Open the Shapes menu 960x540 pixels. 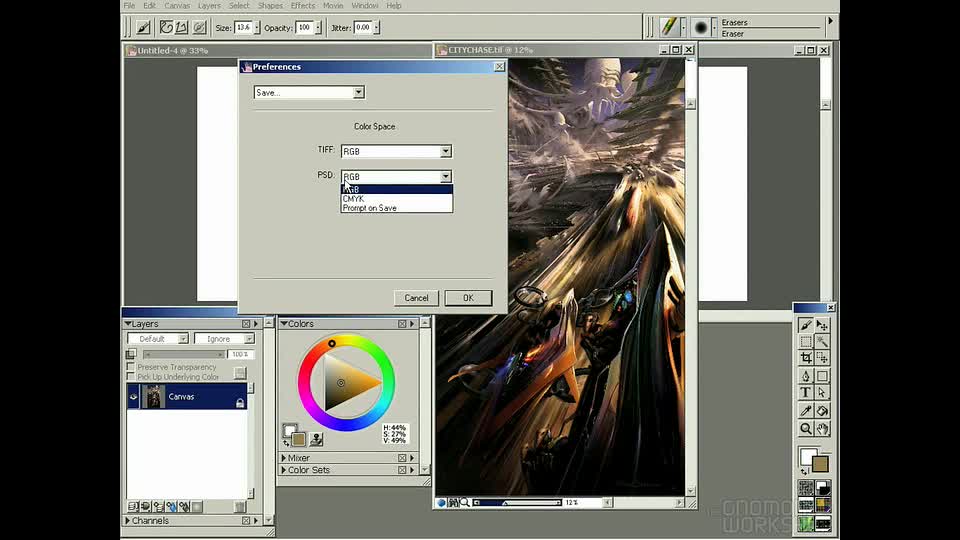(x=270, y=6)
